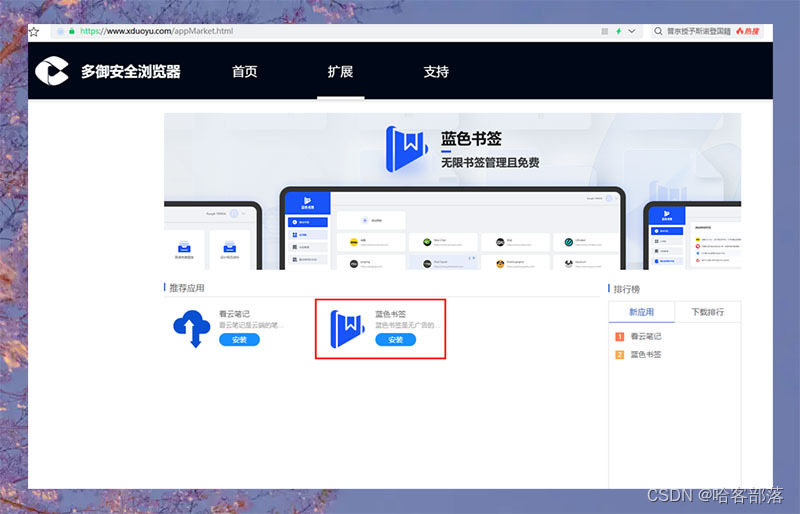Viewport: 800px width, 514px height.
Task: Switch to the 下载排行 ranking tab
Action: [x=707, y=312]
